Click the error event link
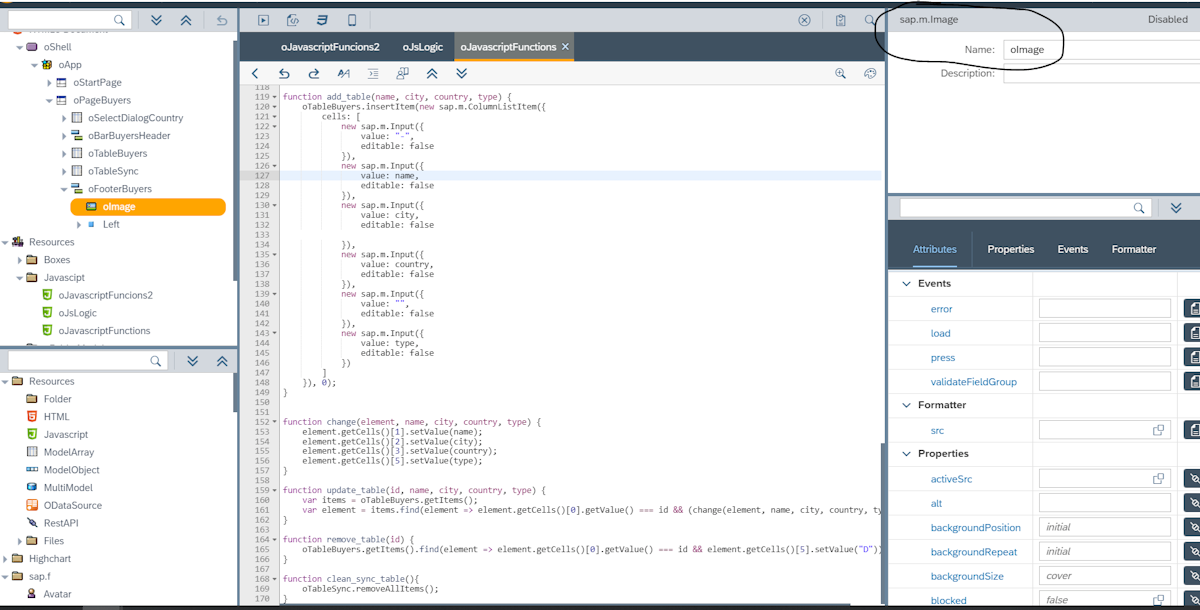 click(x=942, y=309)
